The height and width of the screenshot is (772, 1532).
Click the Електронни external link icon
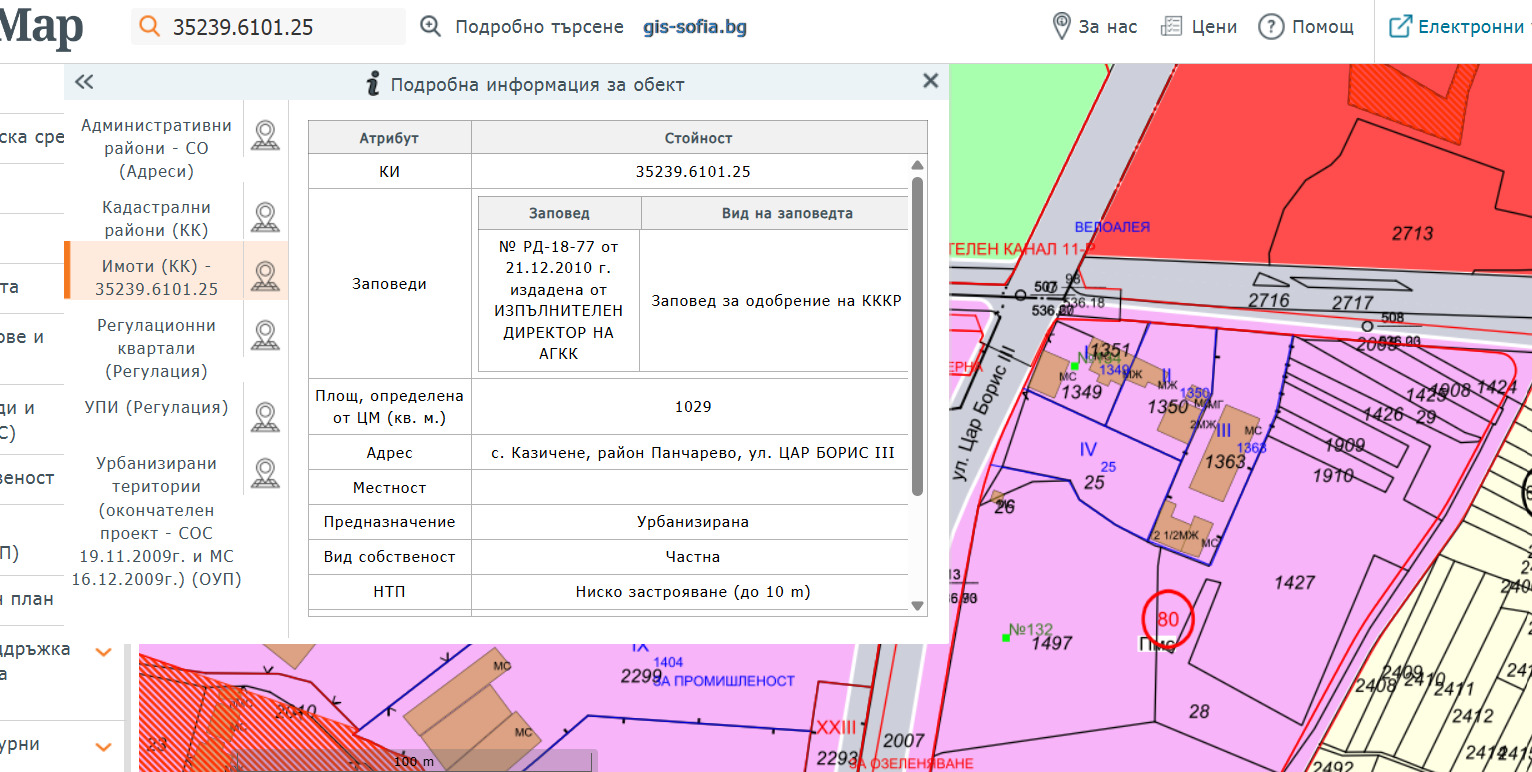pyautogui.click(x=1400, y=27)
